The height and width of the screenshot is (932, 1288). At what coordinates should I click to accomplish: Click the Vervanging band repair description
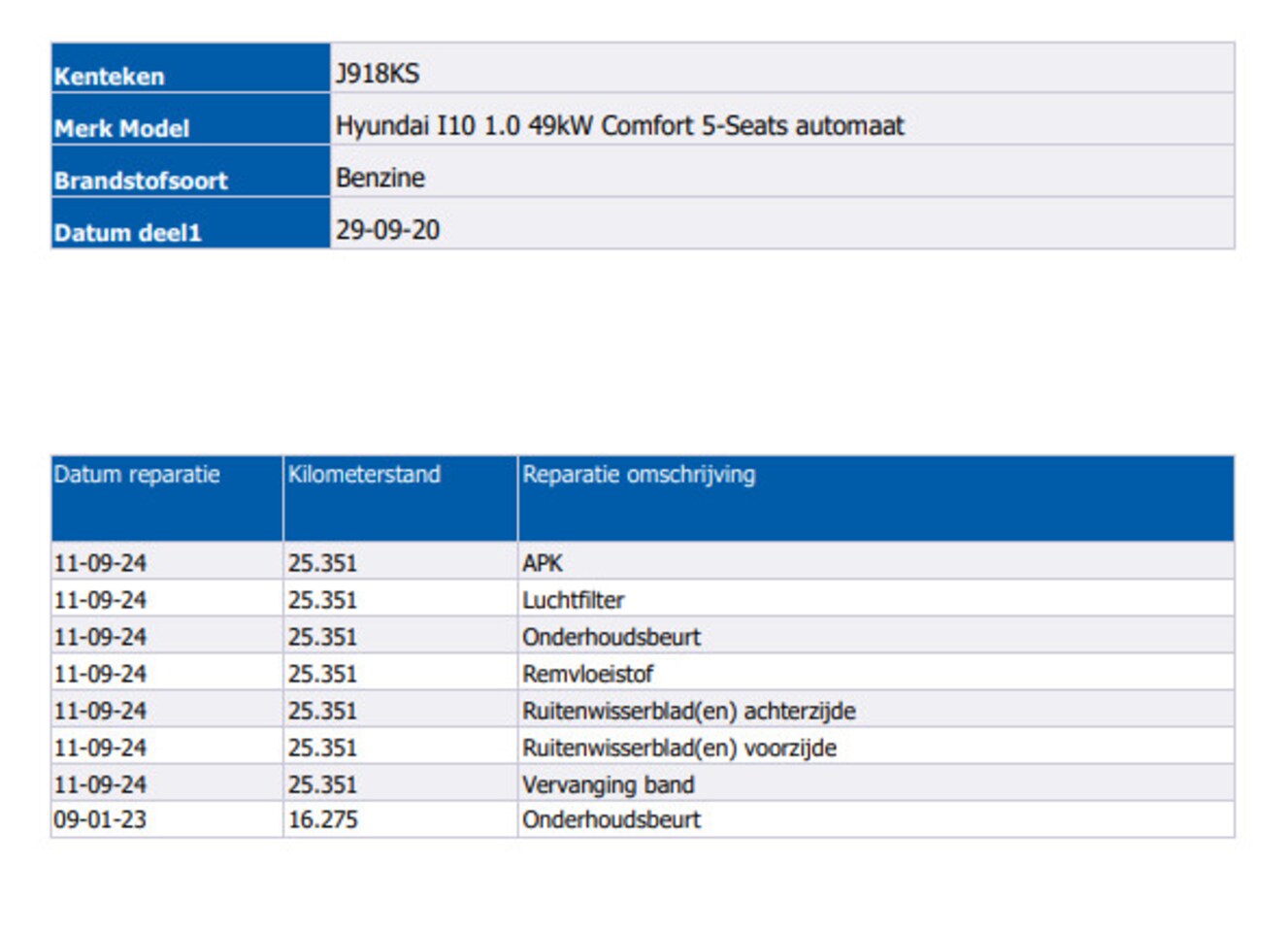[608, 784]
